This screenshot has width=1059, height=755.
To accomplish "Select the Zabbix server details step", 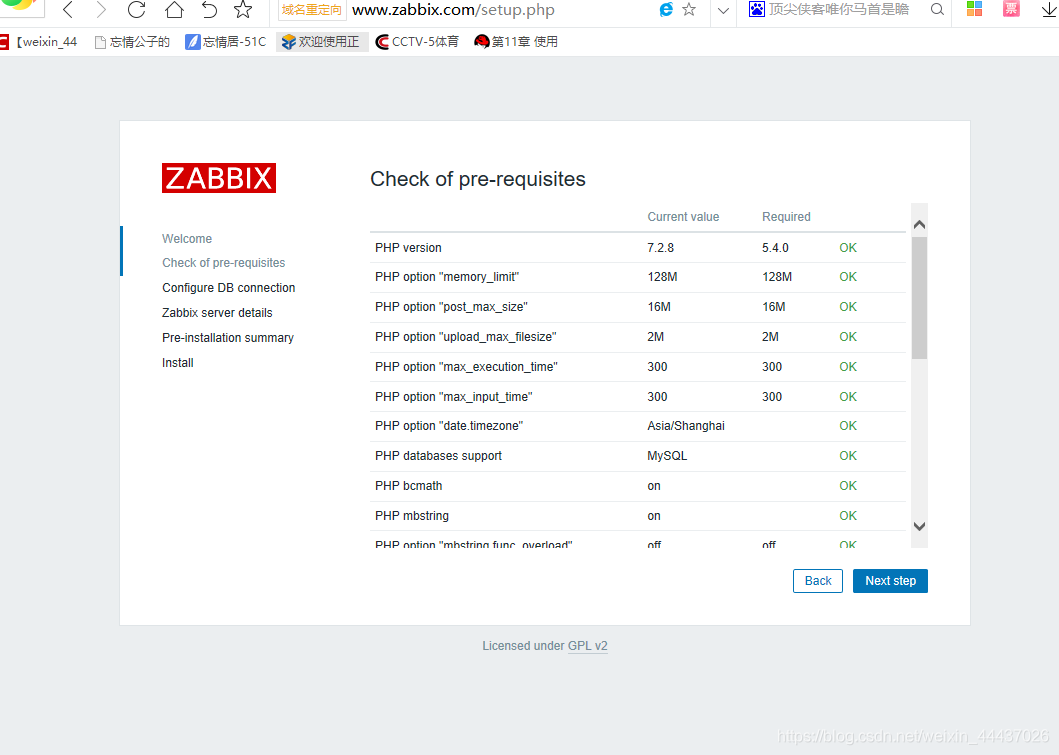I will (217, 313).
